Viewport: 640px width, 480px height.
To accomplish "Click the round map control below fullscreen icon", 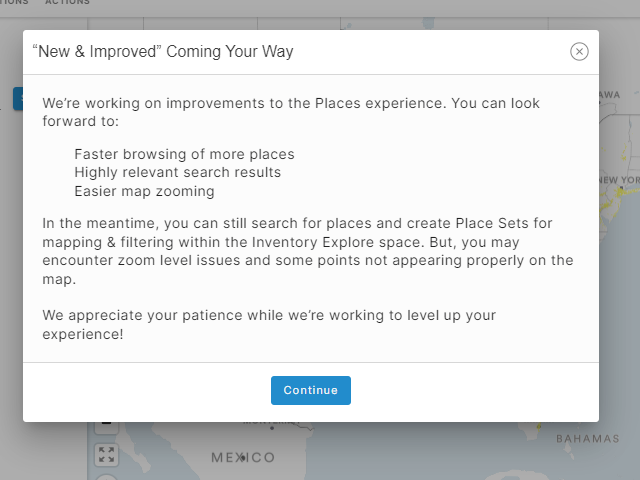I will tap(107, 477).
